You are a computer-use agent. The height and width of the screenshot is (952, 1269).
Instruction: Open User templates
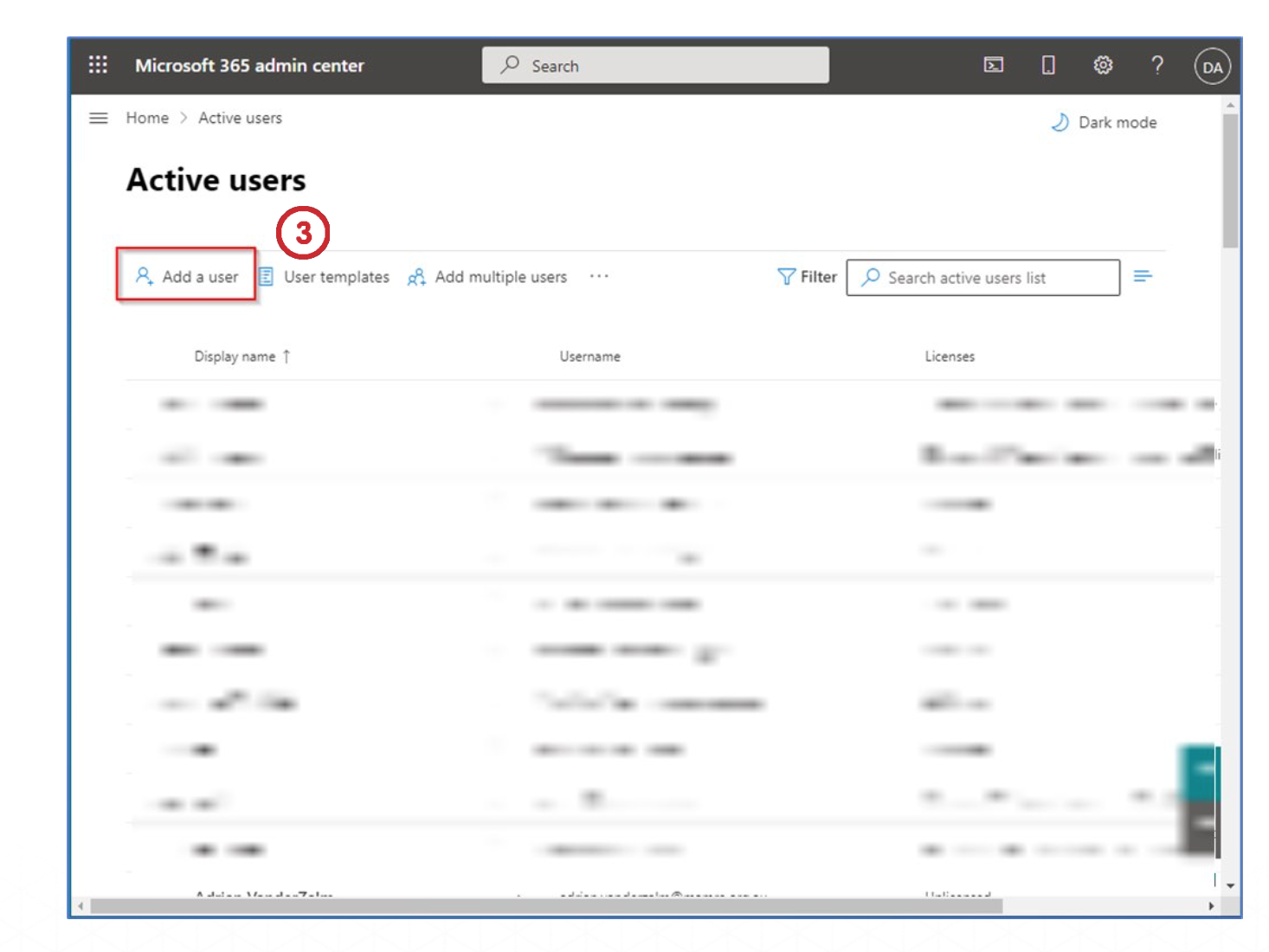pyautogui.click(x=325, y=277)
